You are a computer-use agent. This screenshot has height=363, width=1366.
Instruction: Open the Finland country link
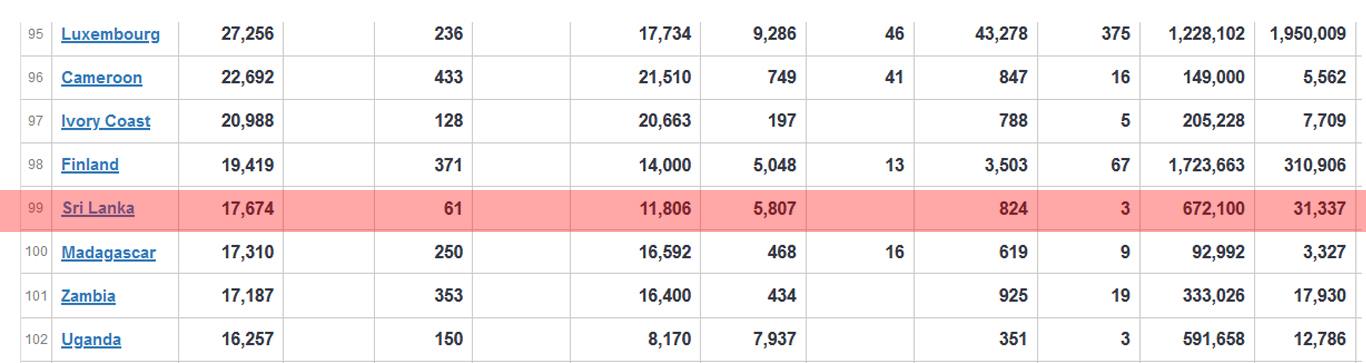coord(89,165)
